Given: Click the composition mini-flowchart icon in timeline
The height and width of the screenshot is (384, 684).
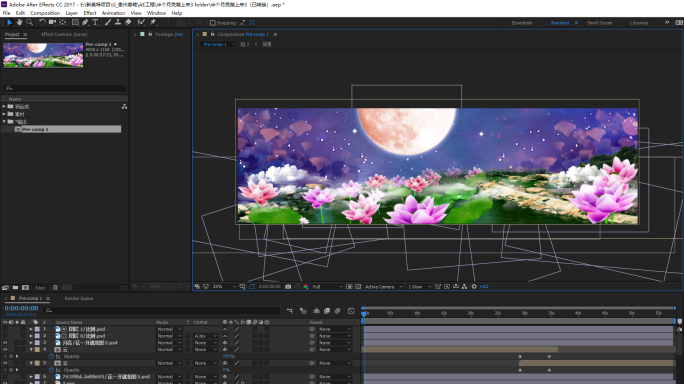Looking at the screenshot, I should (290, 311).
